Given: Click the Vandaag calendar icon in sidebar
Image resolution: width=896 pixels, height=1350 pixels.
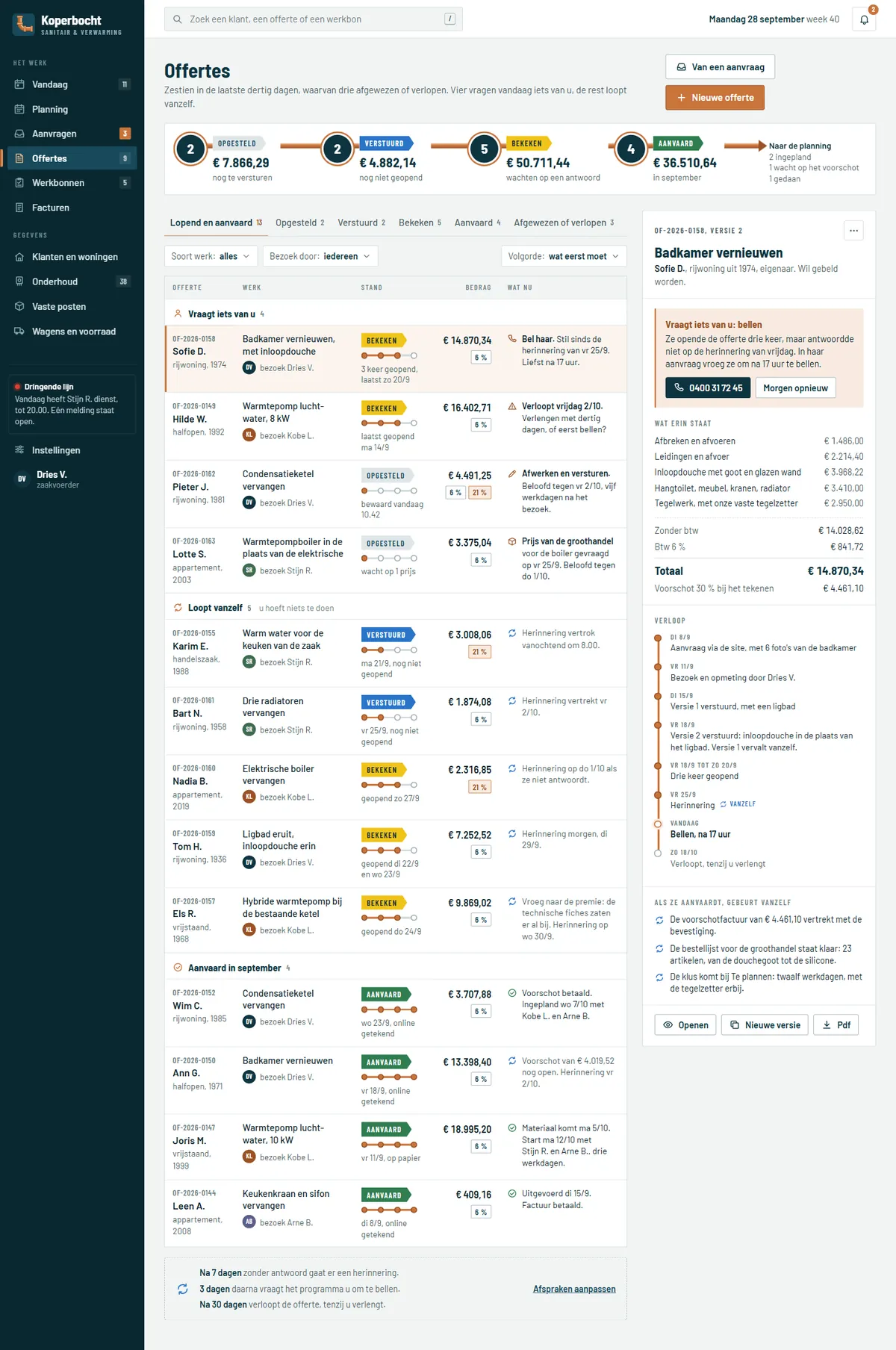Looking at the screenshot, I should [19, 84].
